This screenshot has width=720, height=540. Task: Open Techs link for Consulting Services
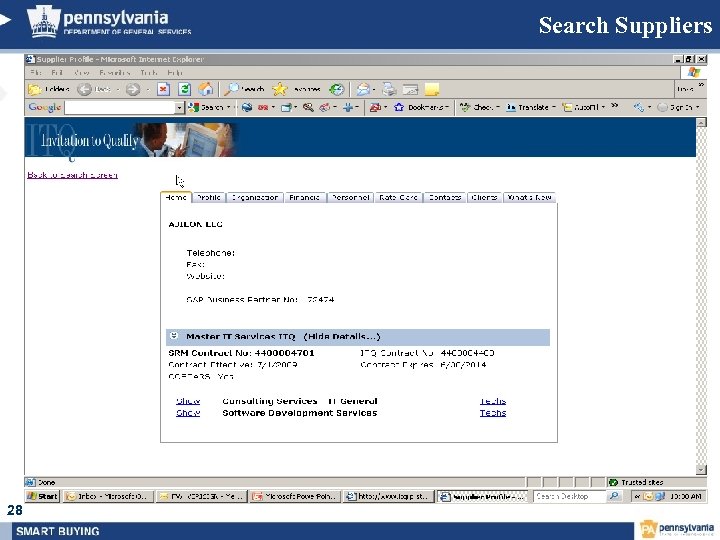493,401
